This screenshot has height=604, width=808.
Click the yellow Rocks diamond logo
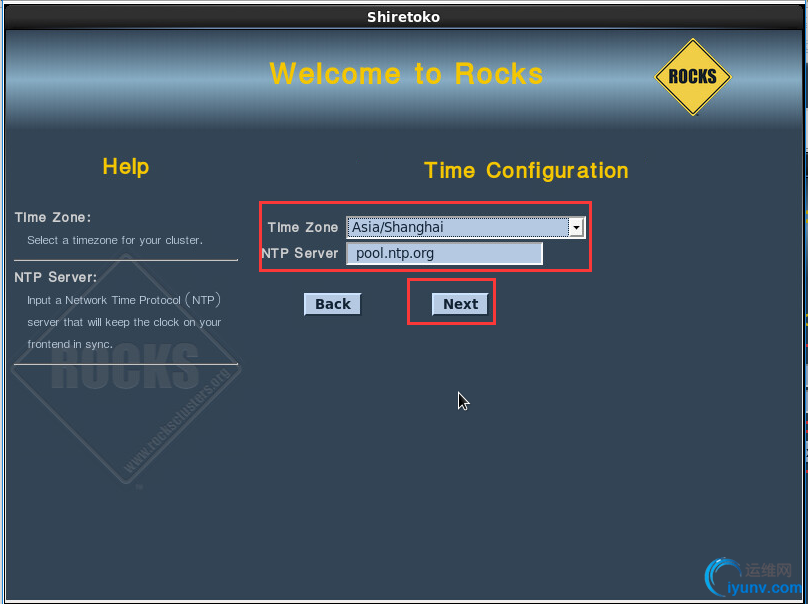pos(693,77)
